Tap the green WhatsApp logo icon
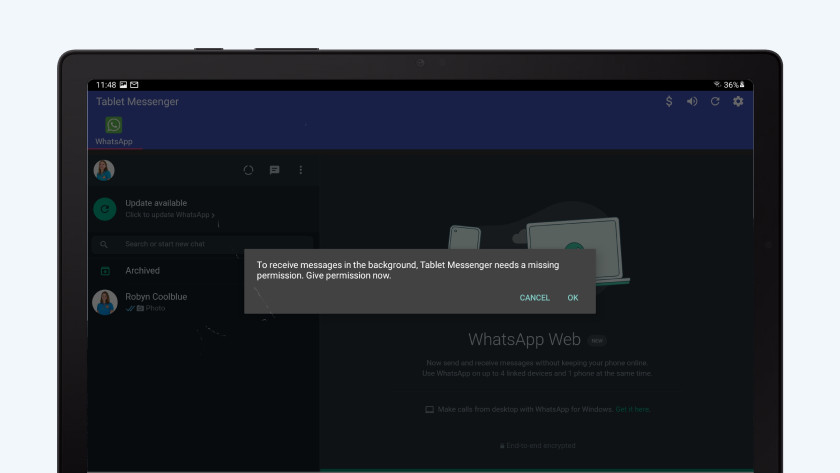 (114, 125)
